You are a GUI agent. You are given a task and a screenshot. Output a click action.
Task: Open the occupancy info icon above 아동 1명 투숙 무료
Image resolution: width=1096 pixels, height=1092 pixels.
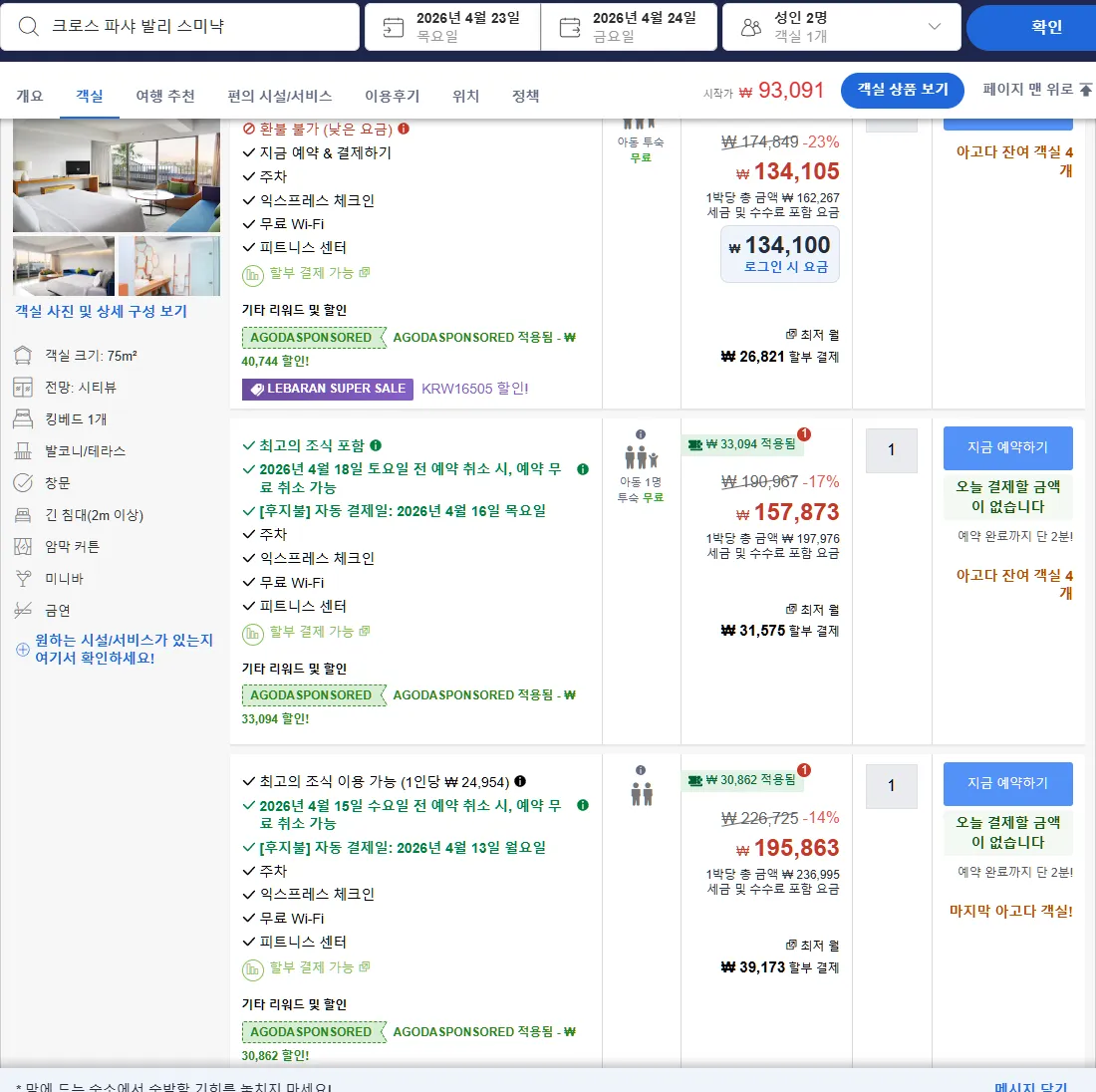[641, 434]
